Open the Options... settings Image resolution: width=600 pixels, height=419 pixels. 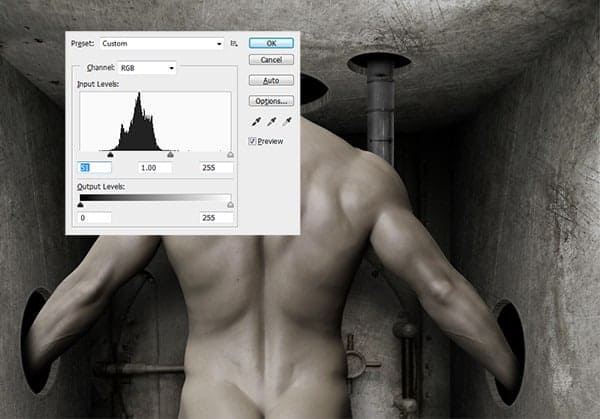pyautogui.click(x=271, y=101)
